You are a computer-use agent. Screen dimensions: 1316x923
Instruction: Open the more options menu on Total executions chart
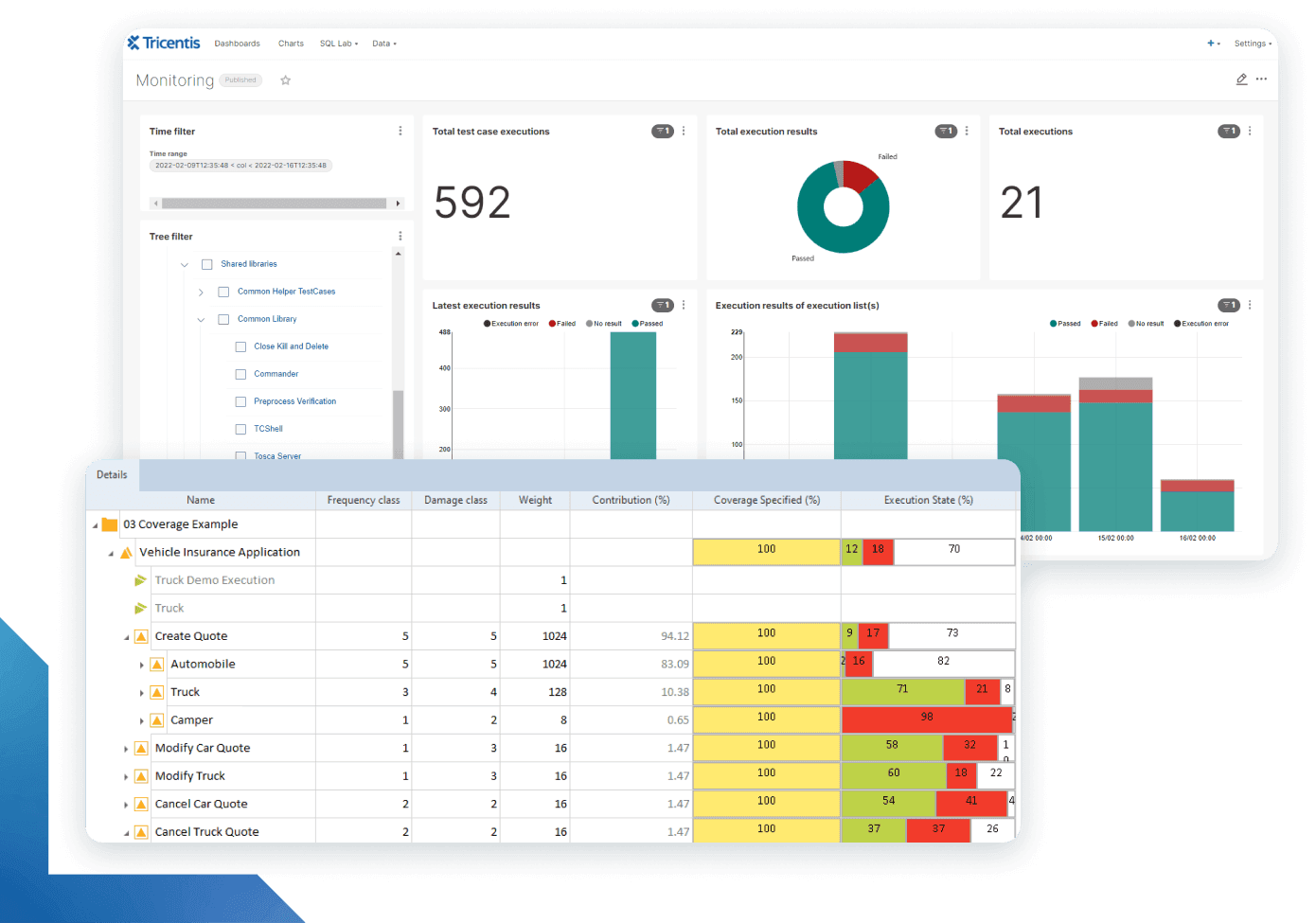click(1248, 131)
